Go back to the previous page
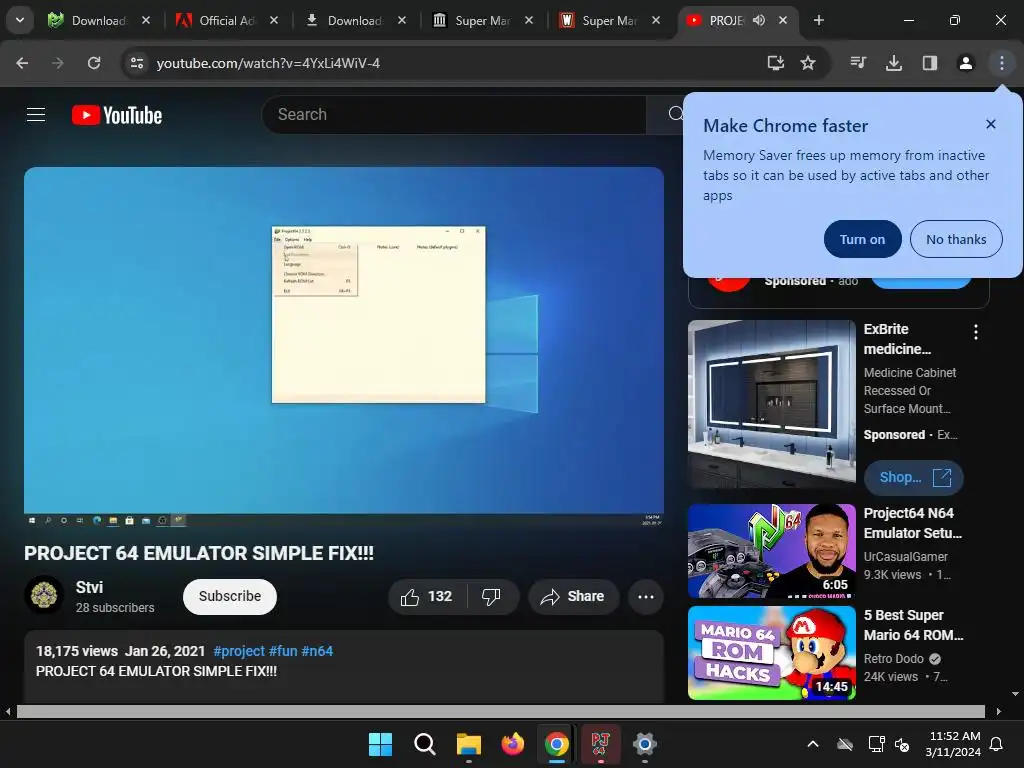Screen dimensions: 1024x768 (x=22, y=63)
